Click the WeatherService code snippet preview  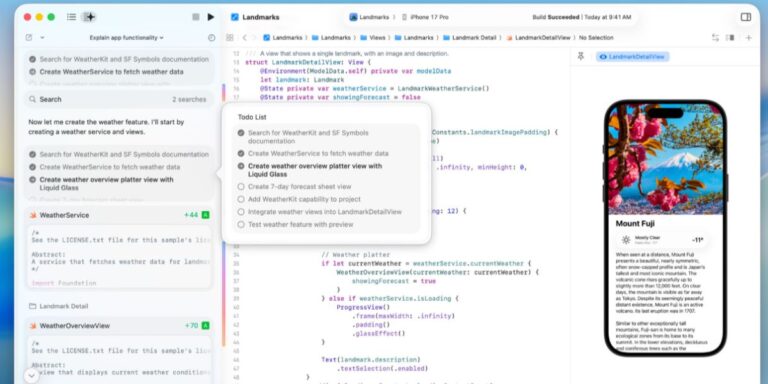point(119,257)
